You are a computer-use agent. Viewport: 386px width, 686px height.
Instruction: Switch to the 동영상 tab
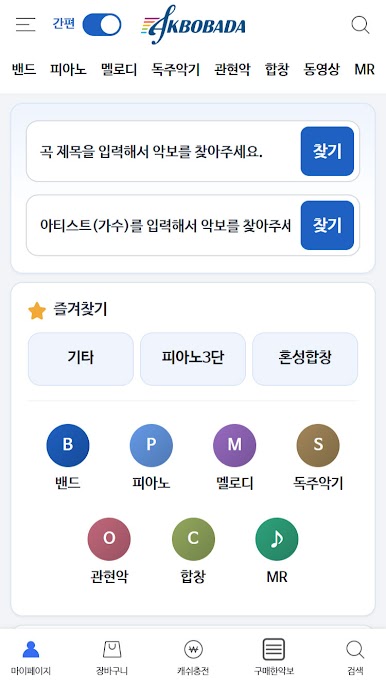(321, 69)
